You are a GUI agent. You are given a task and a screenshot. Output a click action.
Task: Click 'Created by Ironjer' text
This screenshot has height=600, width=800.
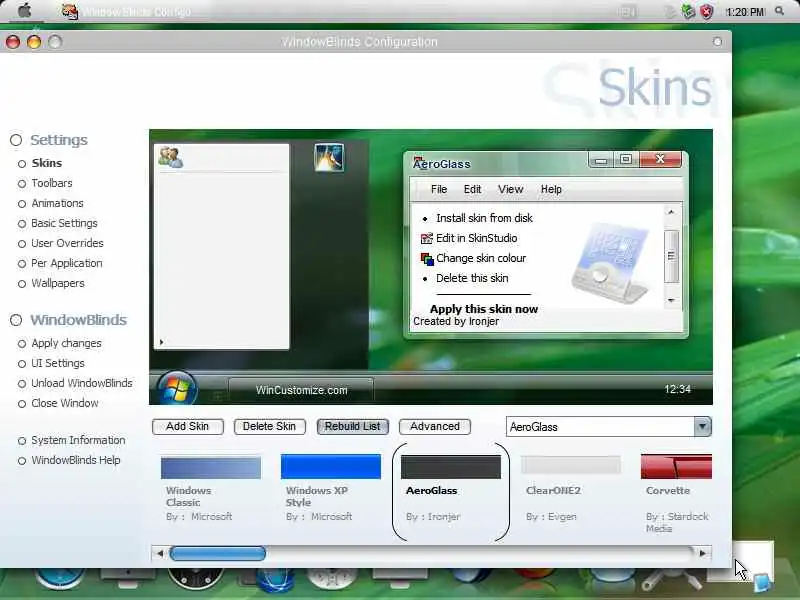pos(456,321)
